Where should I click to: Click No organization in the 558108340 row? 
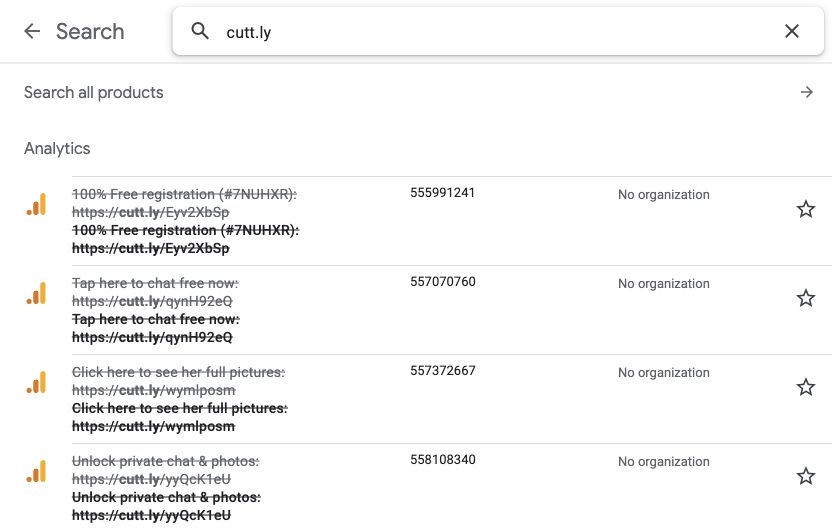663,462
